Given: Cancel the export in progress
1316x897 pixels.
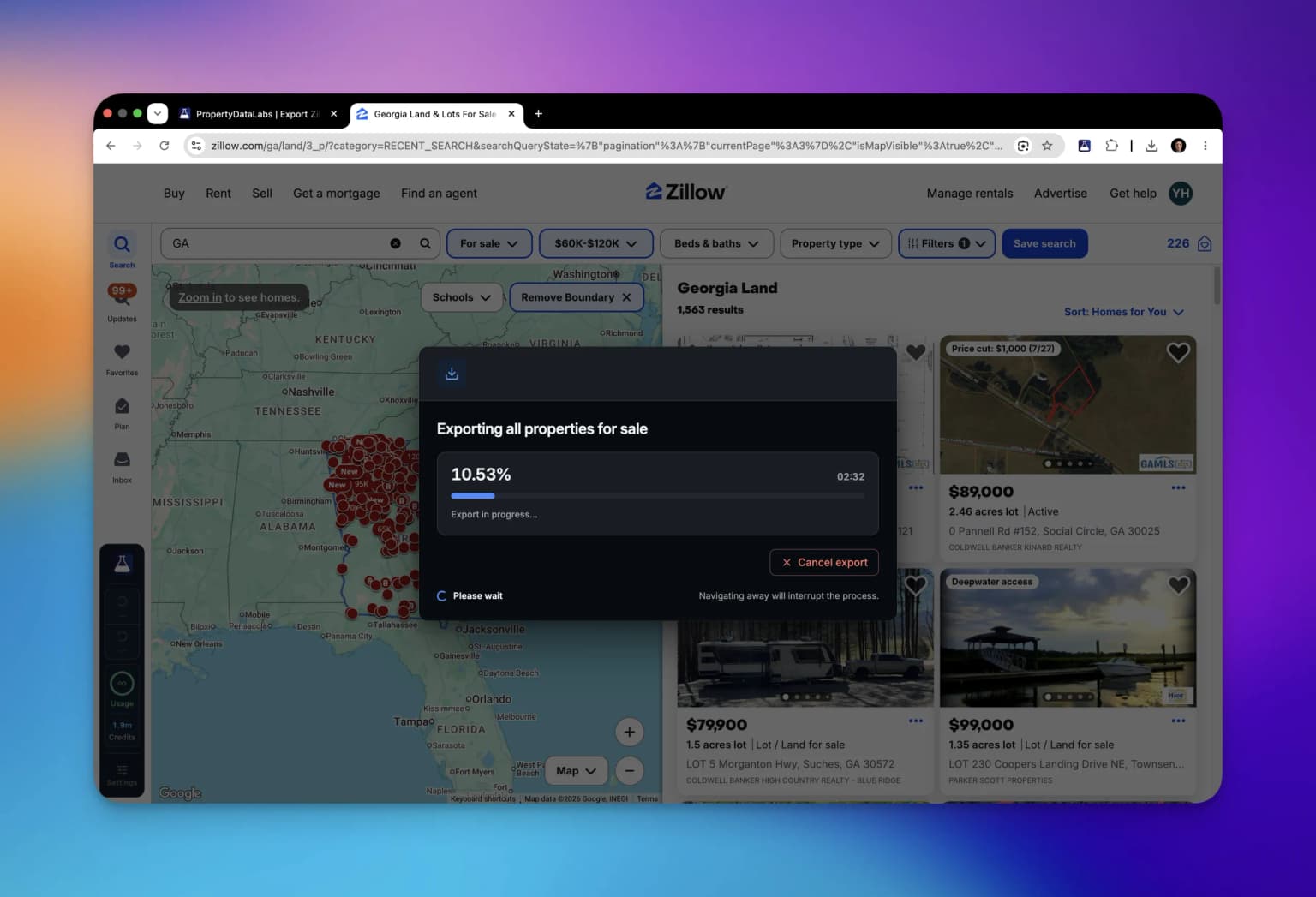Looking at the screenshot, I should pos(824,562).
